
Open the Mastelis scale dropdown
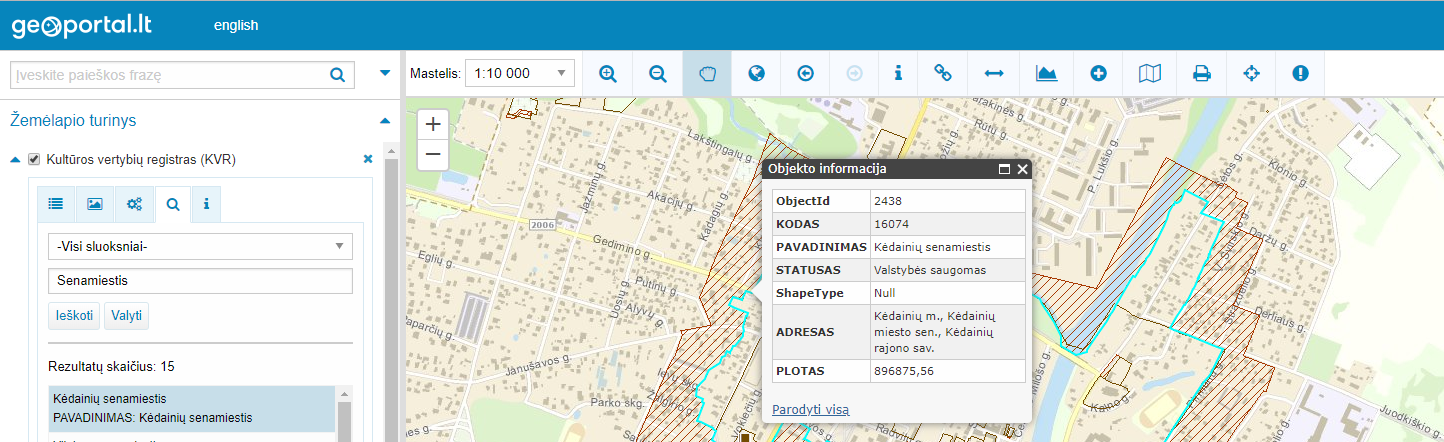520,73
